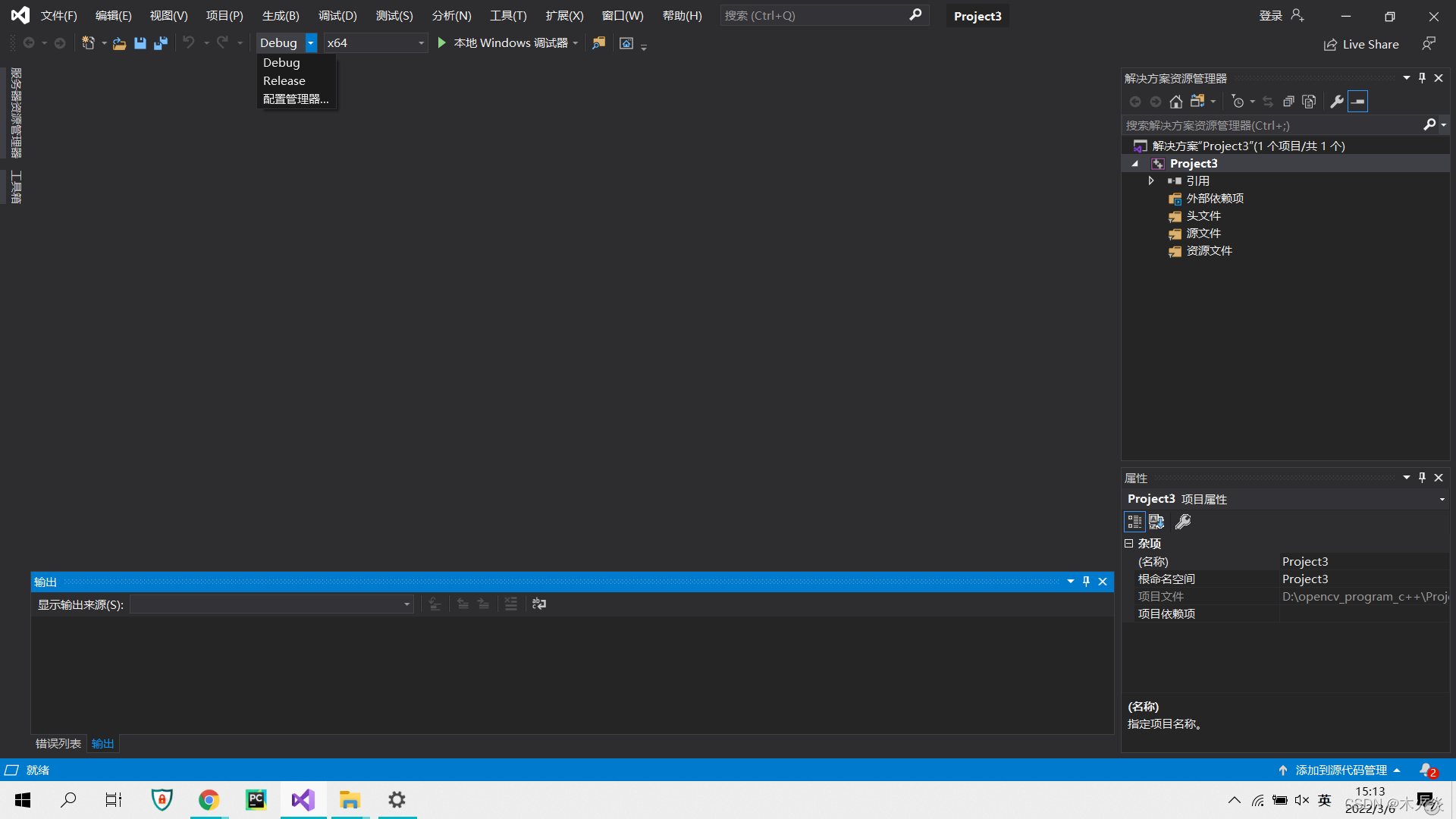Screen dimensions: 1456x819
Task: Switch to the 错误列表 tab
Action: 57,743
